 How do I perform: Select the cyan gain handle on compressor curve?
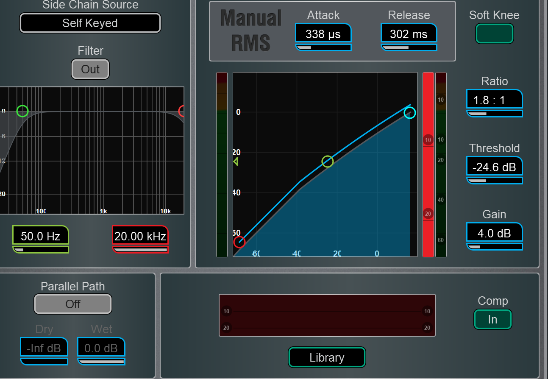pos(410,113)
